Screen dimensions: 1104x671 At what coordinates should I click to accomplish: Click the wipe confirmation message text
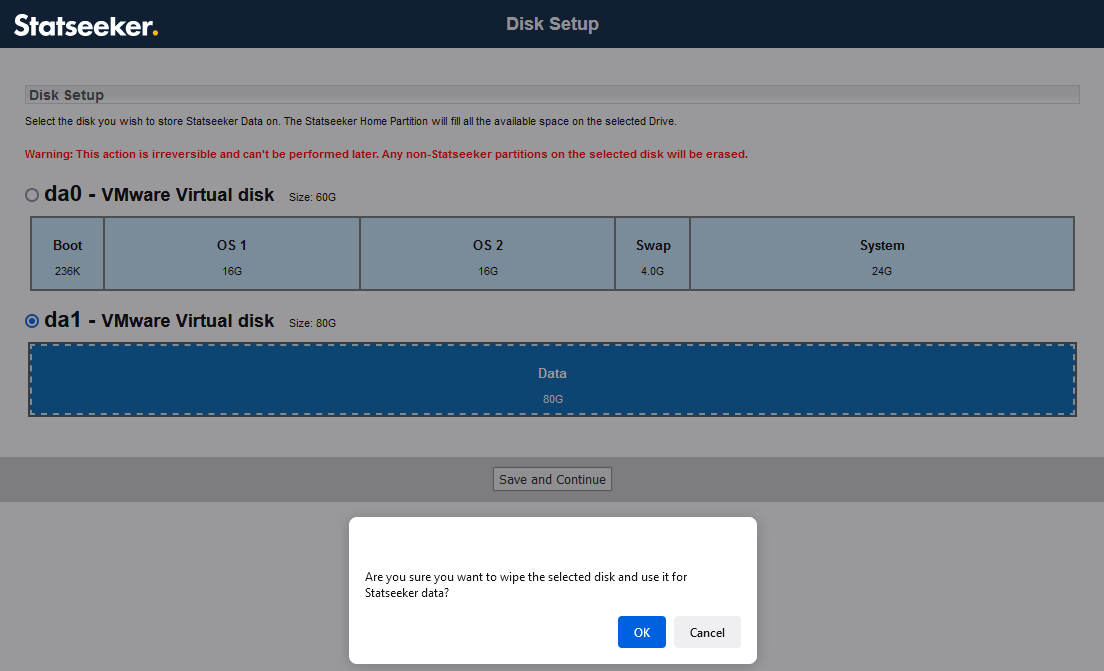[x=526, y=585]
